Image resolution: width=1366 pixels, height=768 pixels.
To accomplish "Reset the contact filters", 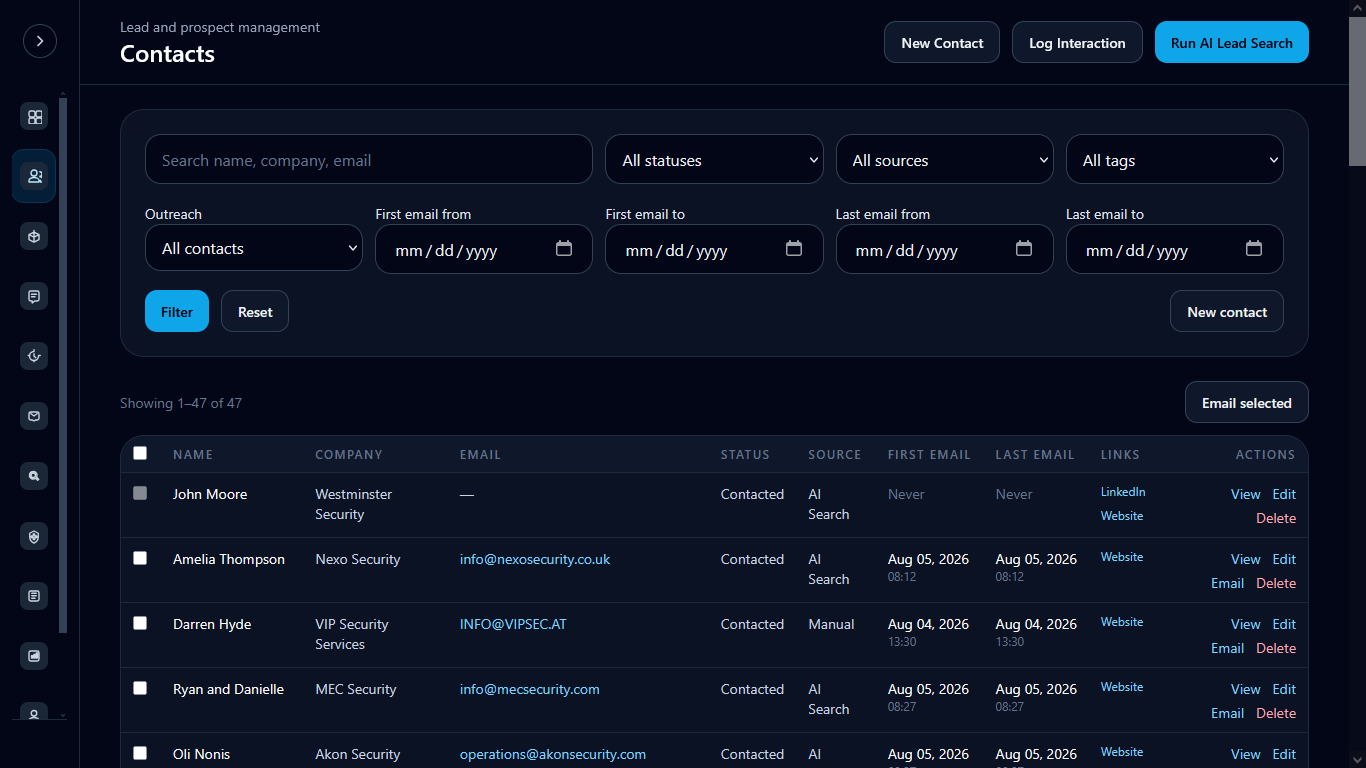I will pos(255,312).
